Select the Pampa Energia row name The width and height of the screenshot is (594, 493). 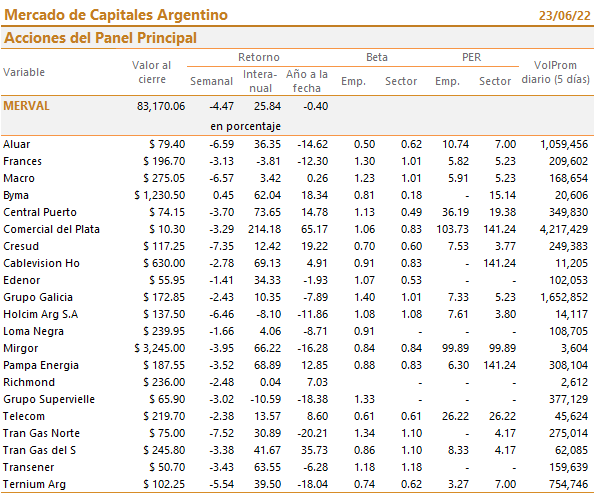pos(41,365)
